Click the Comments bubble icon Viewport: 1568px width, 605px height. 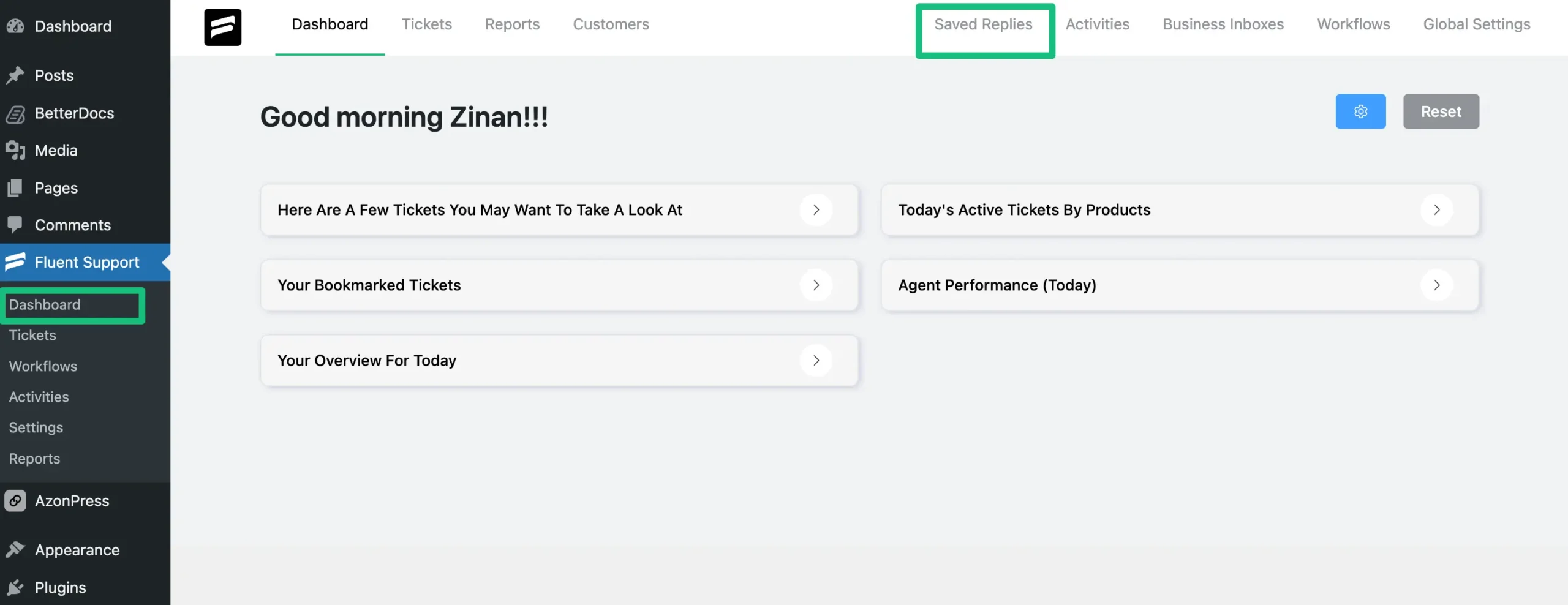[15, 225]
